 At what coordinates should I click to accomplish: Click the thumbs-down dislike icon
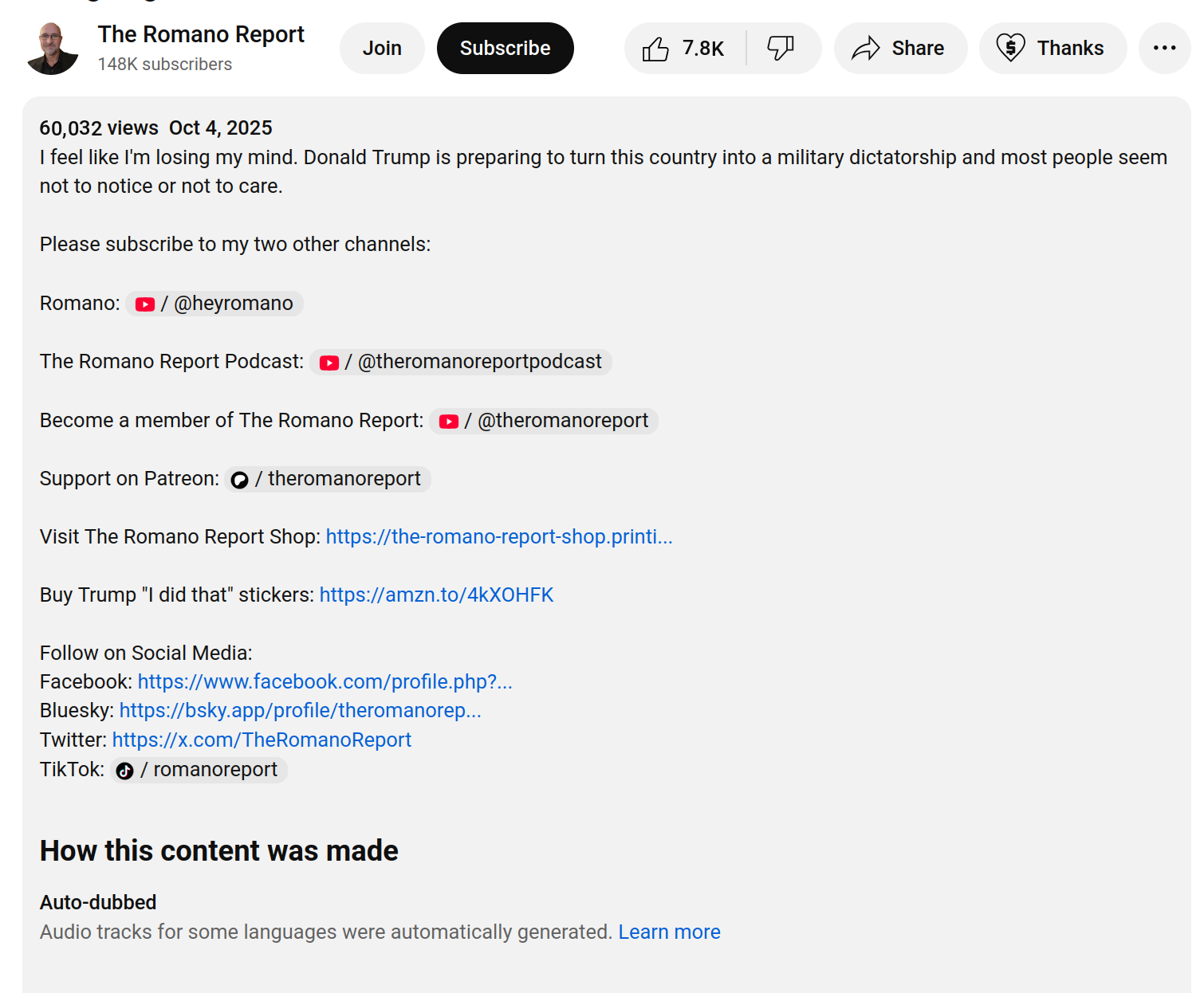tap(781, 49)
